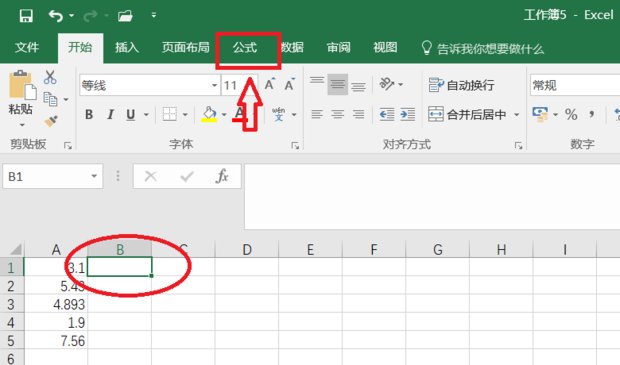
Task: Click the 合并后居中 button
Action: tap(467, 115)
